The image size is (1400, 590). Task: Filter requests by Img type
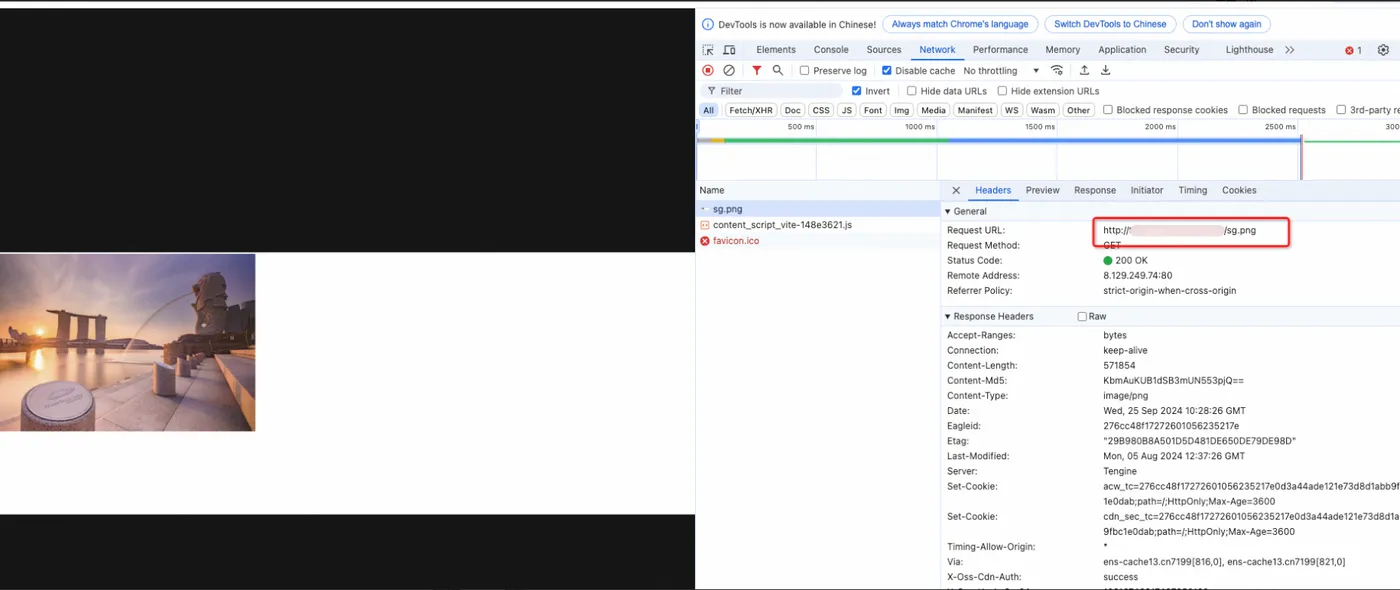coord(902,110)
